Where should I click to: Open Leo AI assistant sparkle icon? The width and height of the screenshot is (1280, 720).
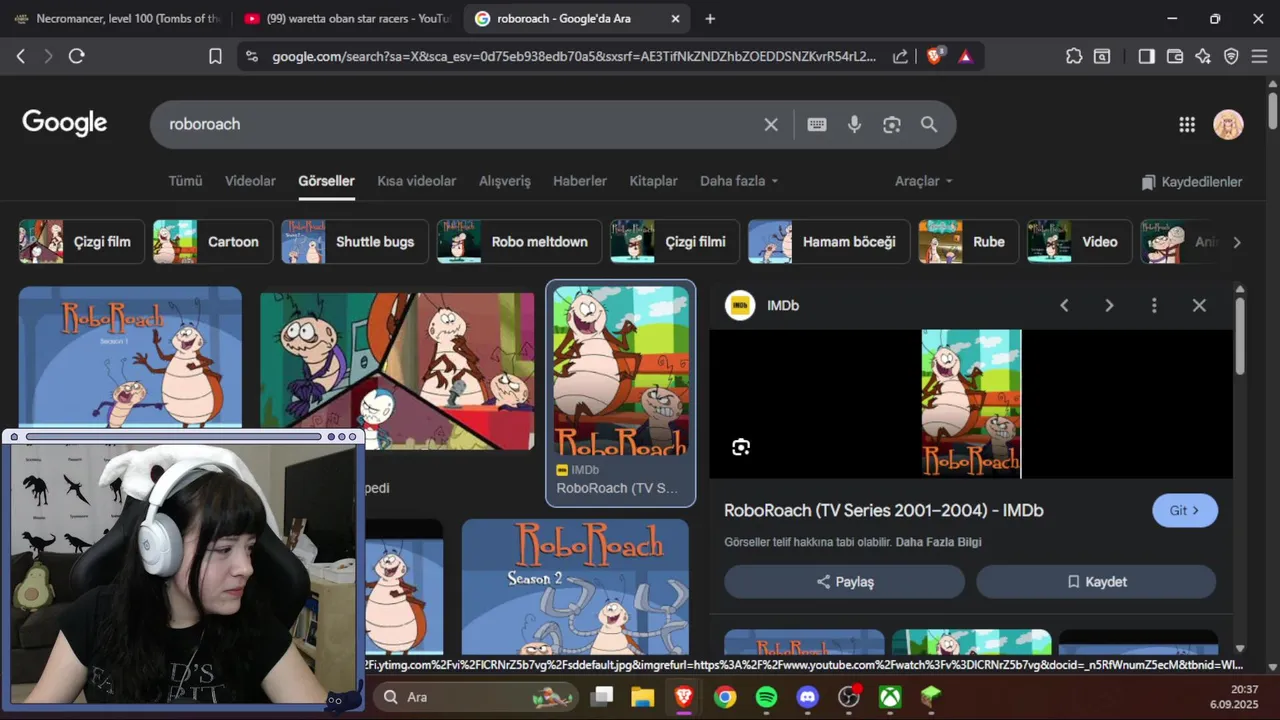(1203, 56)
